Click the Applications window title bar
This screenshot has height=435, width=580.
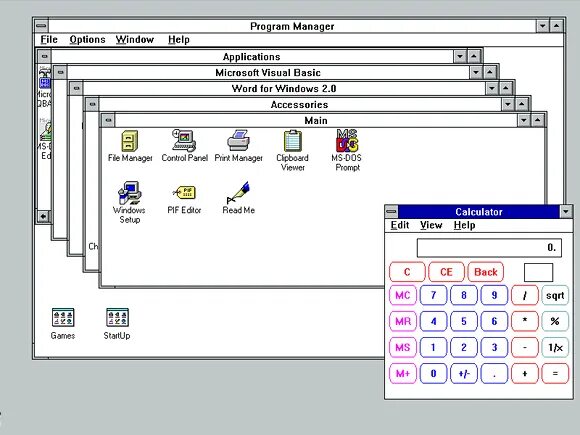(252, 56)
